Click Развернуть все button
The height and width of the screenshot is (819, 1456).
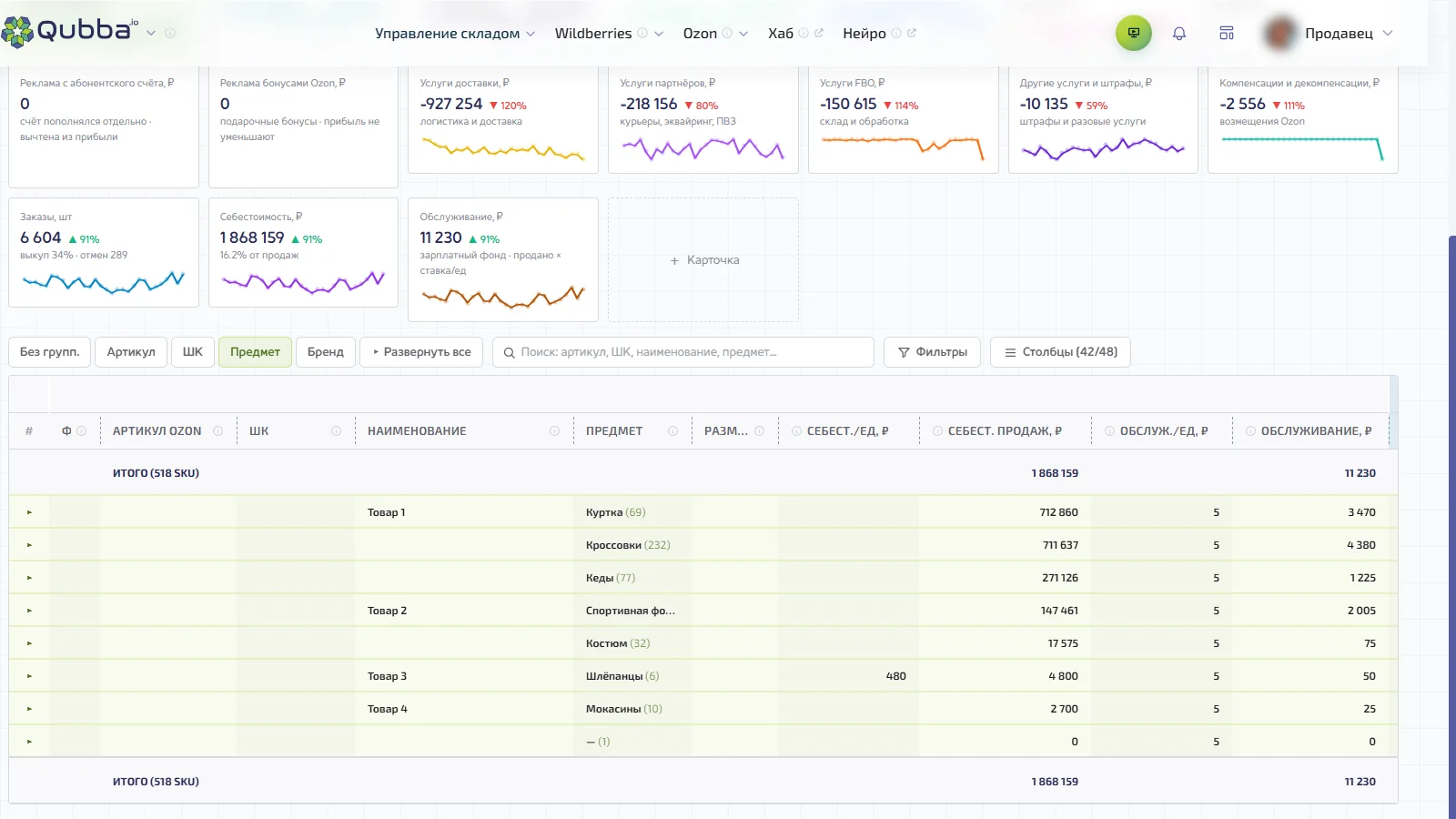pos(422,352)
